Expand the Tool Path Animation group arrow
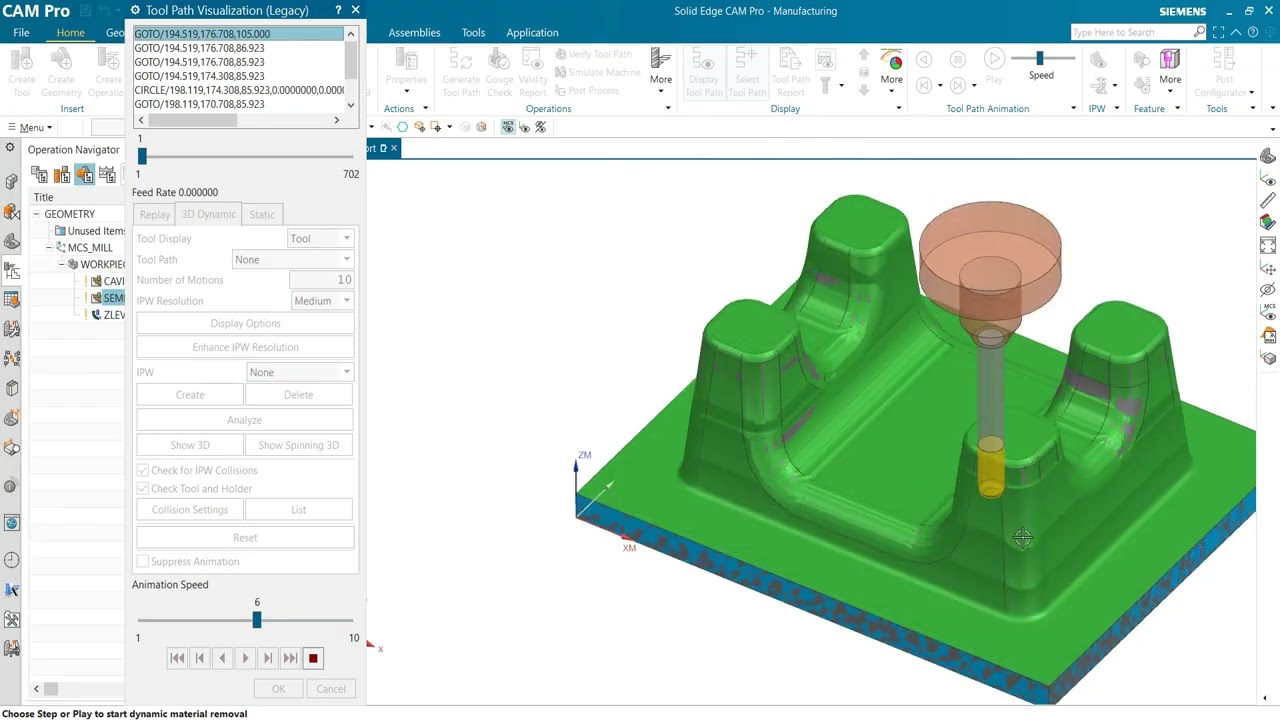Image resolution: width=1280 pixels, height=720 pixels. click(1073, 108)
